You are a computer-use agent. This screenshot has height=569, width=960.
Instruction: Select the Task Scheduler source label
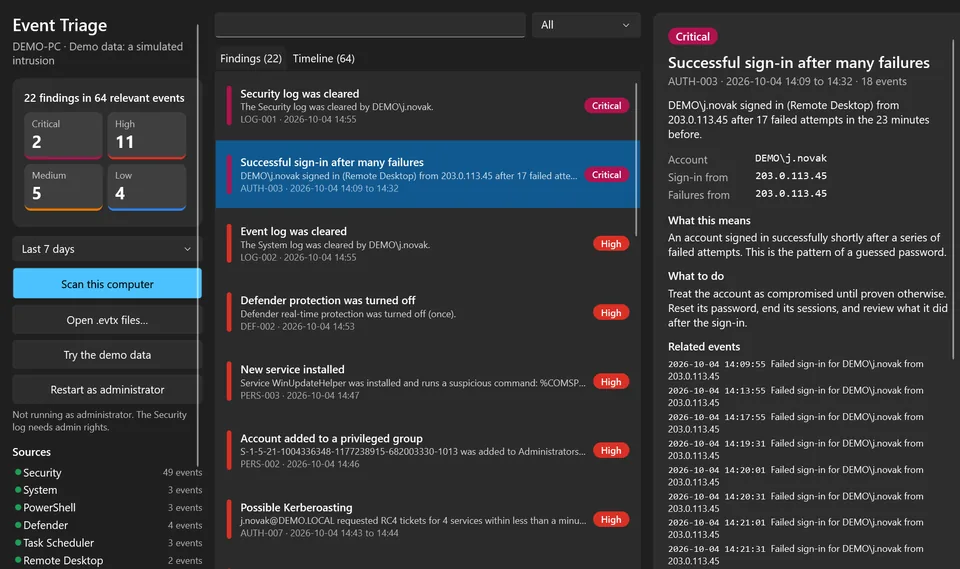[x=59, y=543]
